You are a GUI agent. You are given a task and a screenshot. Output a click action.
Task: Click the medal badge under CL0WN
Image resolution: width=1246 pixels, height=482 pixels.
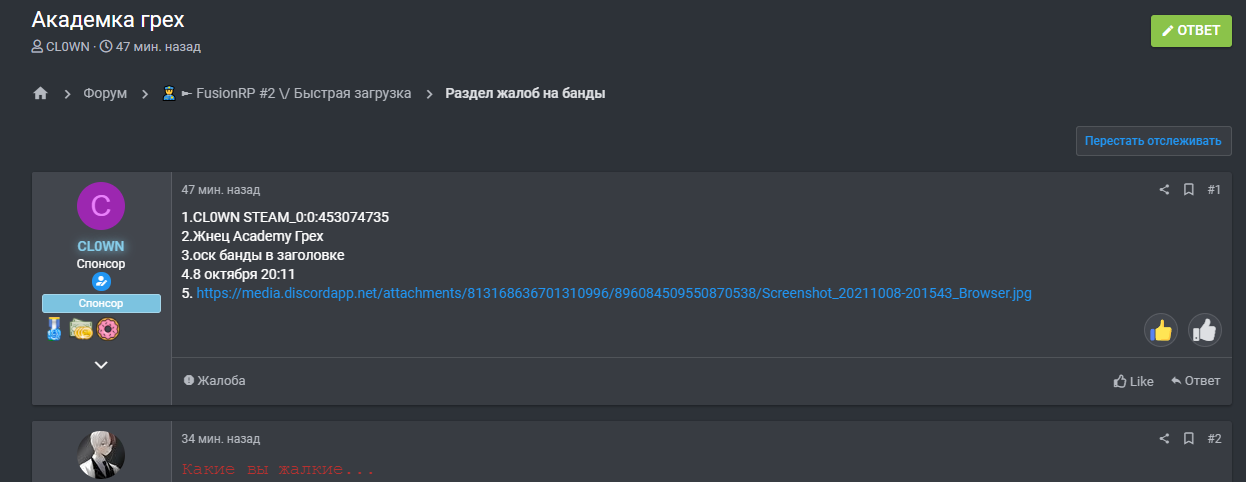tap(55, 328)
